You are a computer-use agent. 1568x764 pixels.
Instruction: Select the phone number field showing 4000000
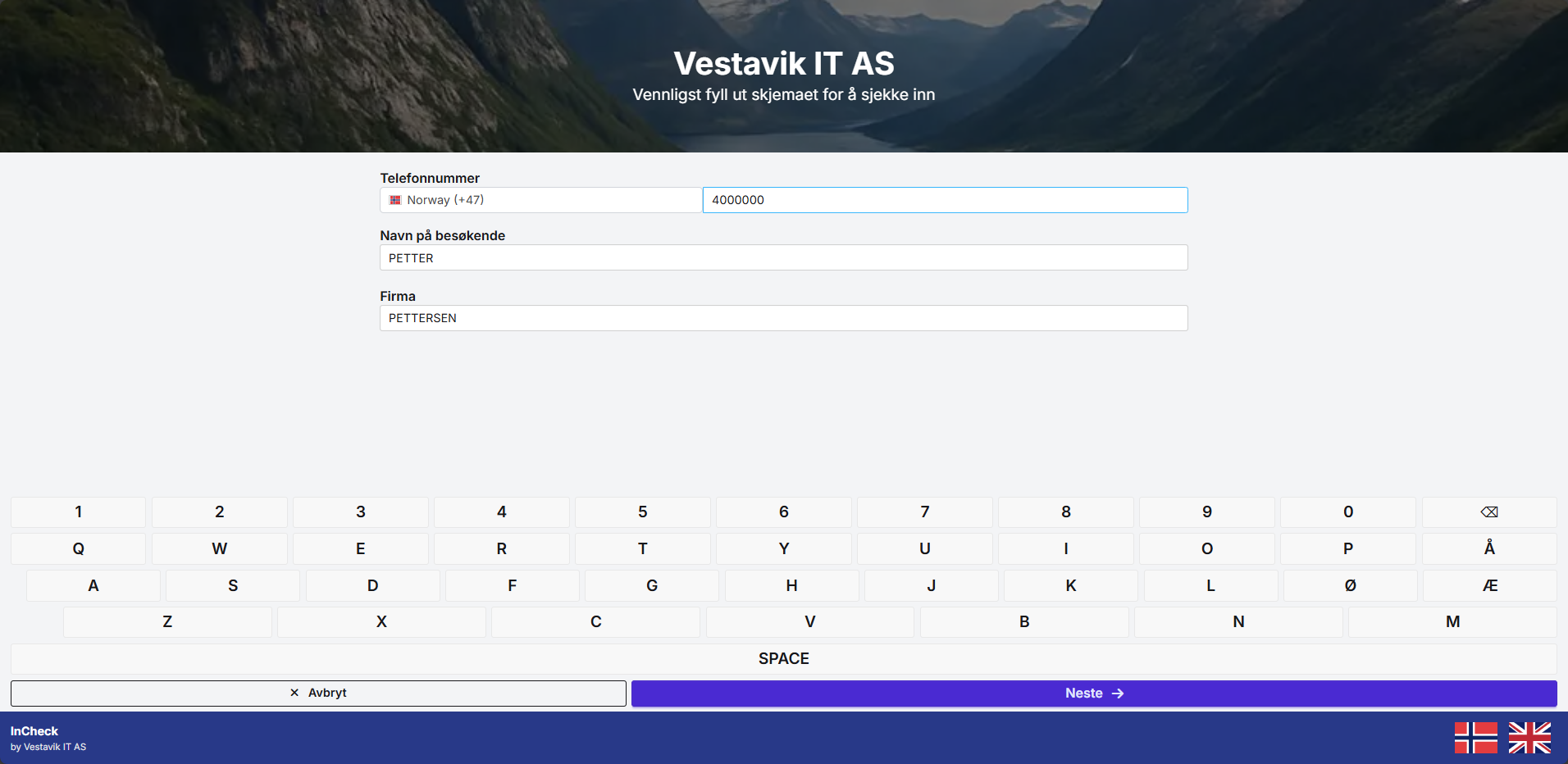pos(945,199)
